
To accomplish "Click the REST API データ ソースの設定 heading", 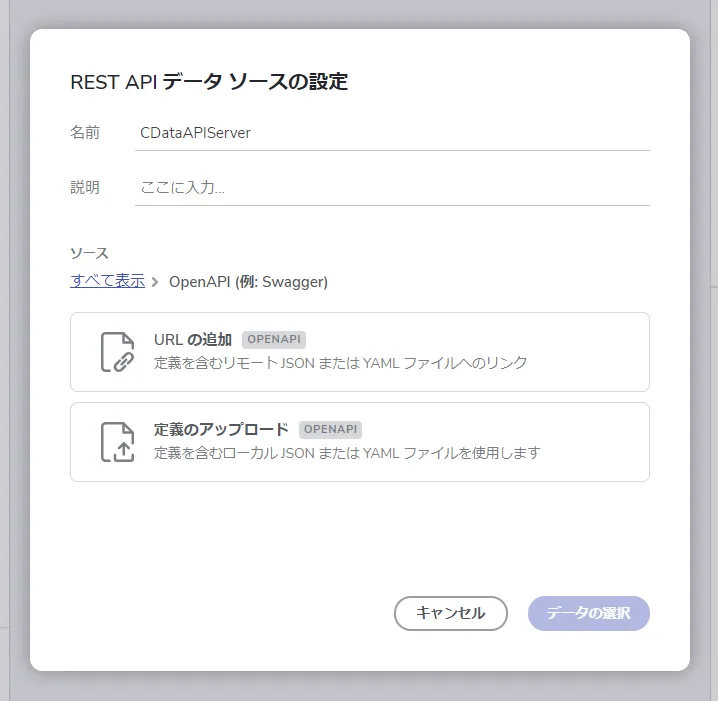I will click(209, 82).
